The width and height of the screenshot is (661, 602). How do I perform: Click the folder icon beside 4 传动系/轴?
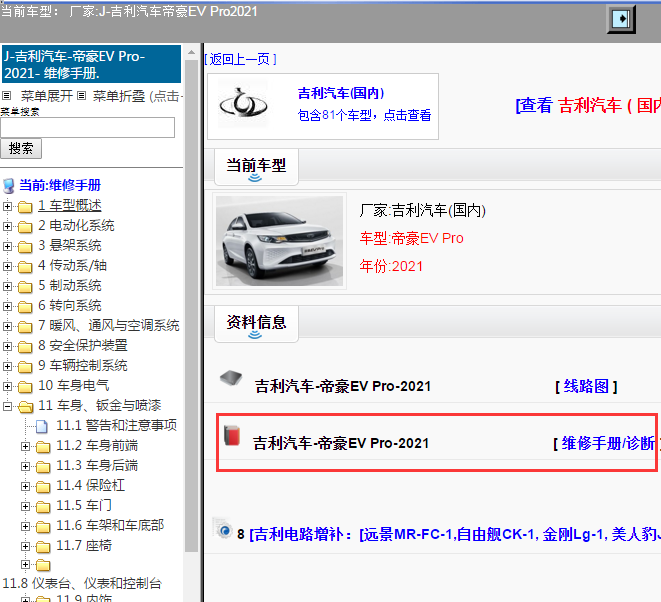[x=25, y=266]
